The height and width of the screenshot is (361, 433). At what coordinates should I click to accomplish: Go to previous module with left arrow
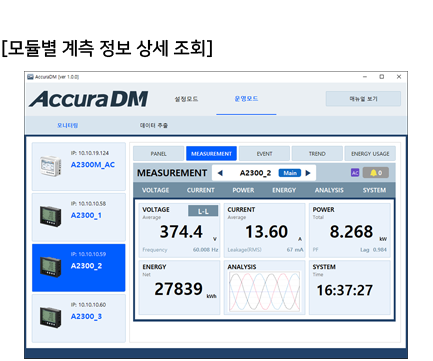(x=220, y=173)
